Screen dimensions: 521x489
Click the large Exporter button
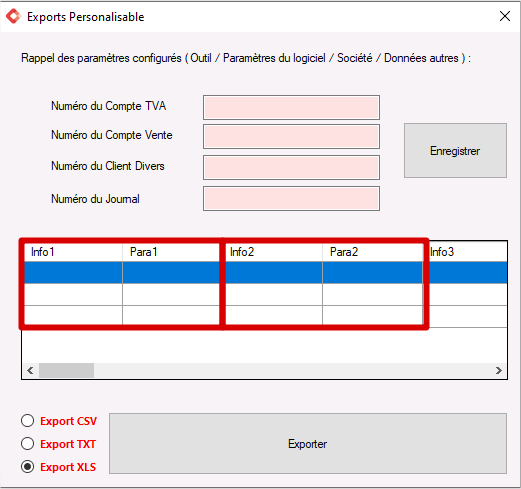[x=308, y=444]
